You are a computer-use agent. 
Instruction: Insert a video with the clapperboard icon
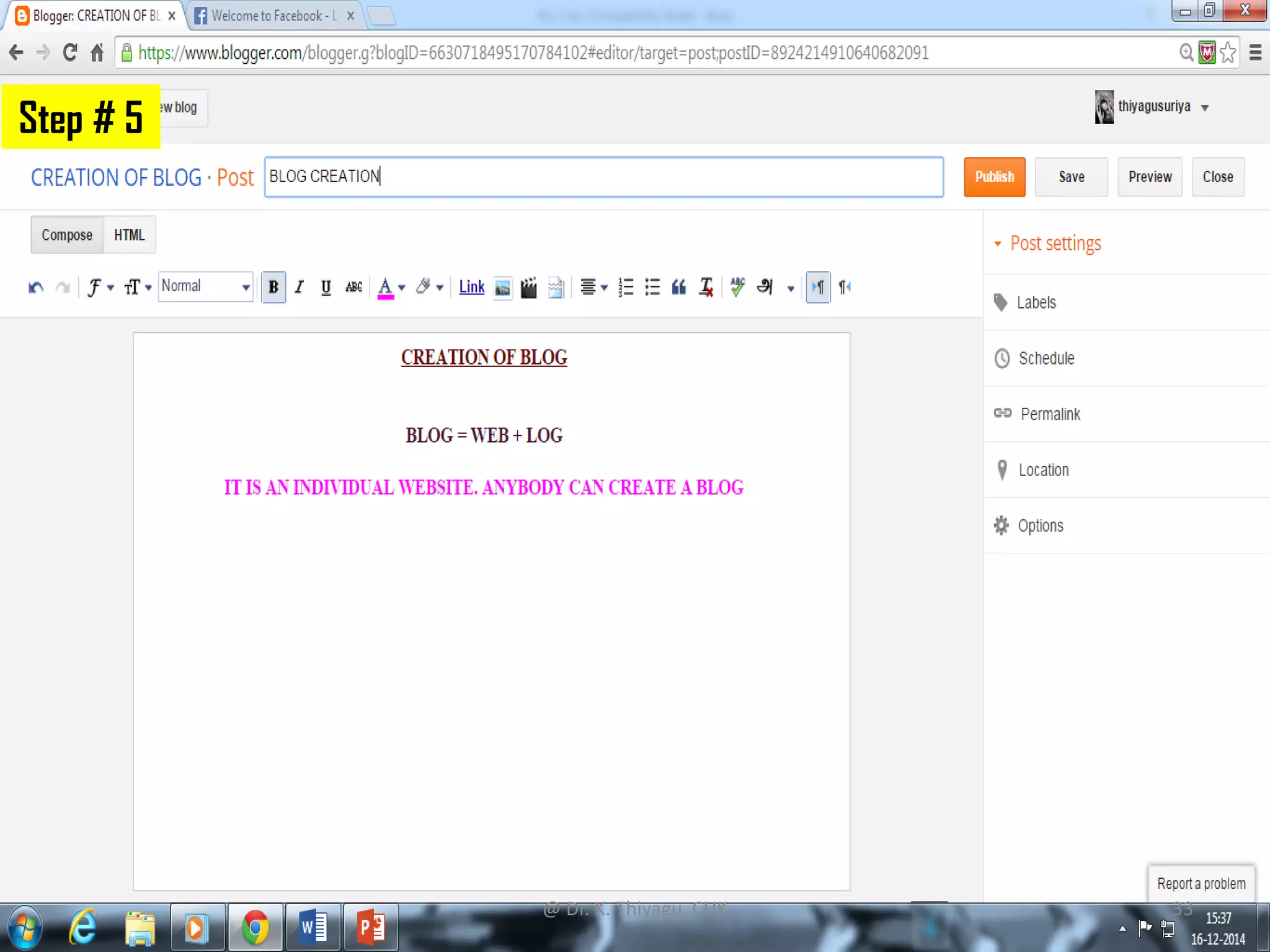[x=528, y=288]
